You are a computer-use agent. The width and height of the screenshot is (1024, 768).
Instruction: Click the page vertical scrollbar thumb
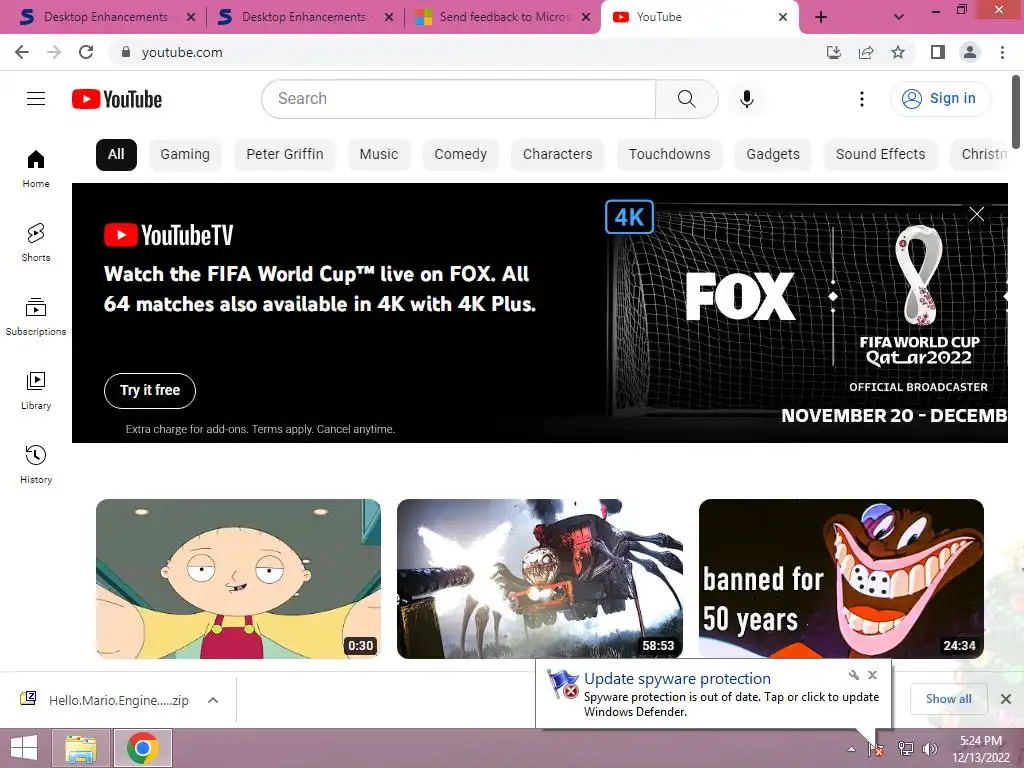pyautogui.click(x=1016, y=112)
